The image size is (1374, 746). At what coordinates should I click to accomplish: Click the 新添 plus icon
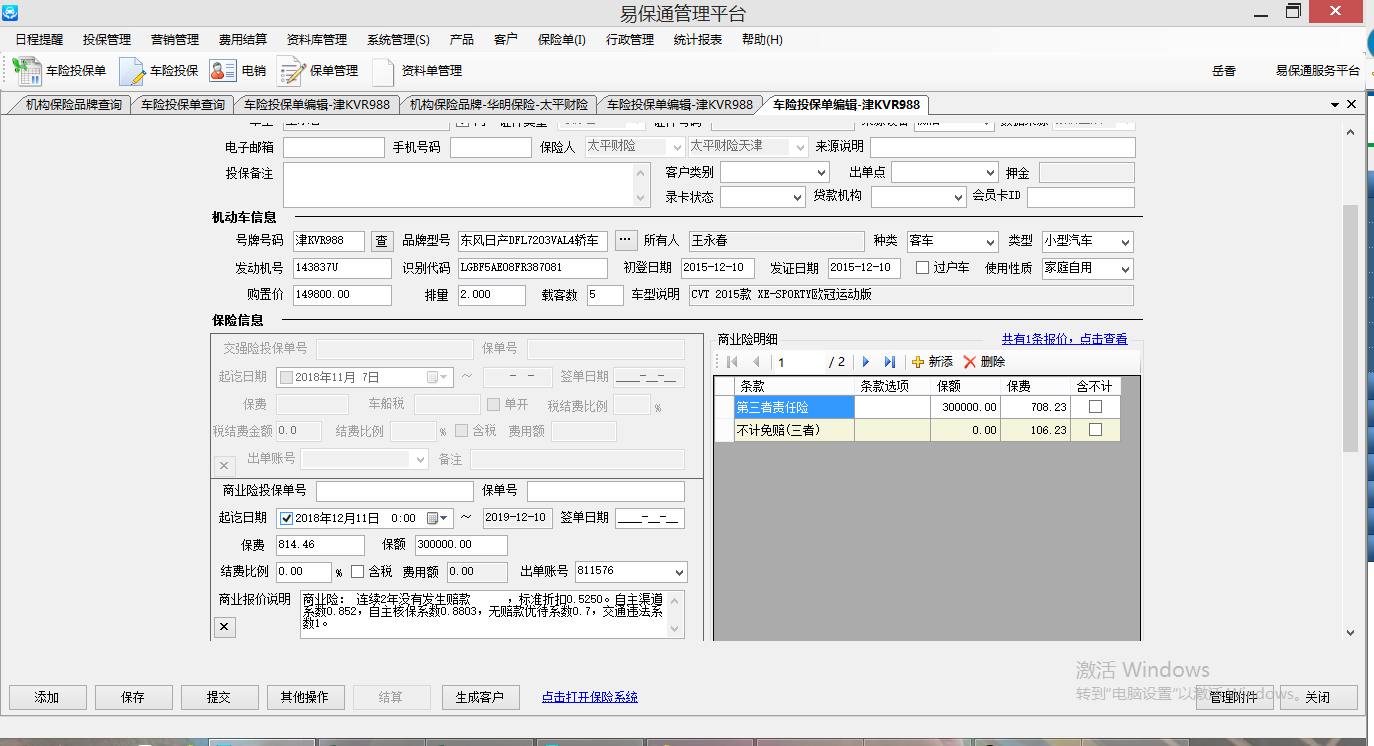[918, 362]
